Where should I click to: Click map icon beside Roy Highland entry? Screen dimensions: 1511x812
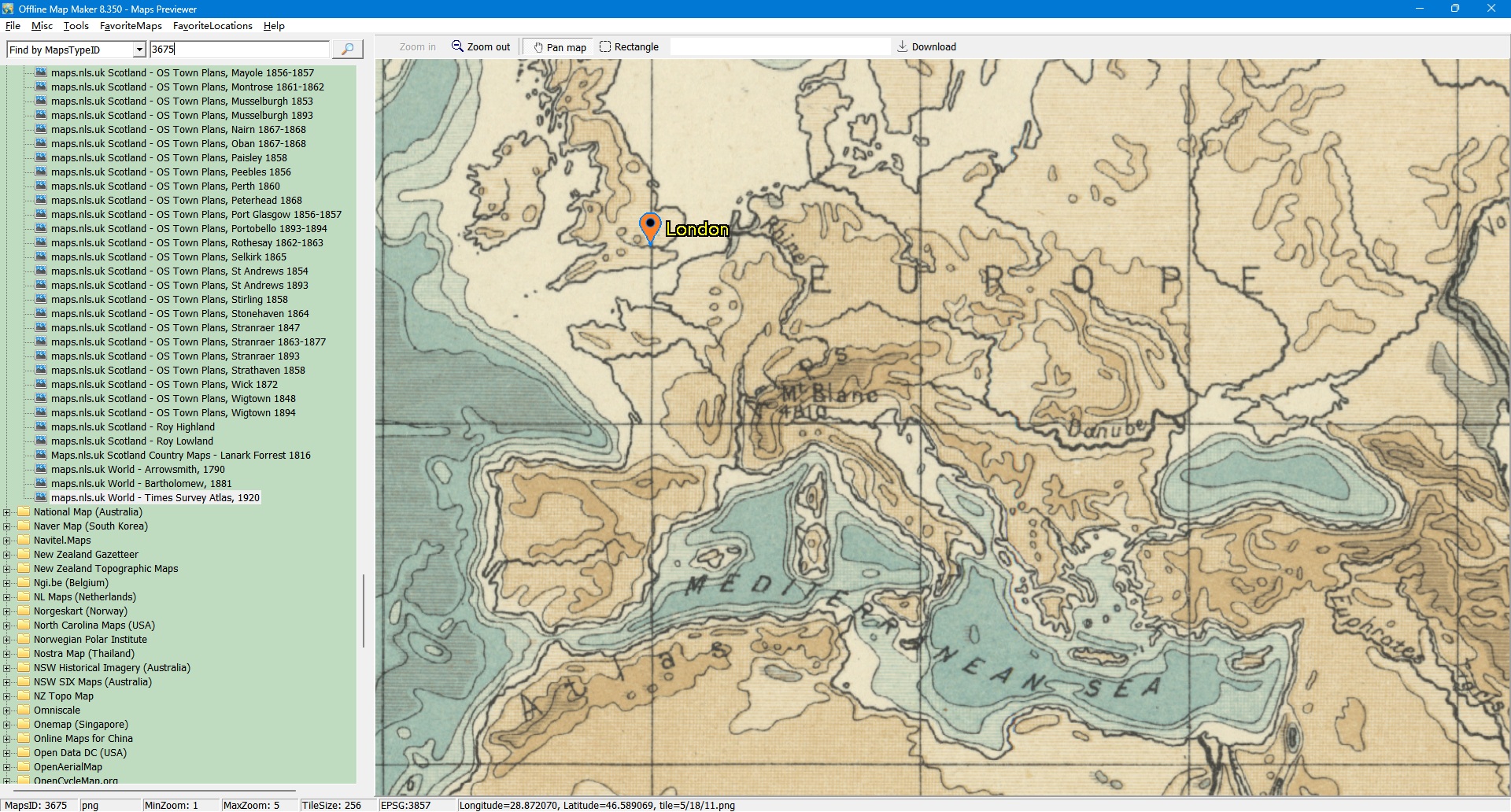tap(41, 427)
